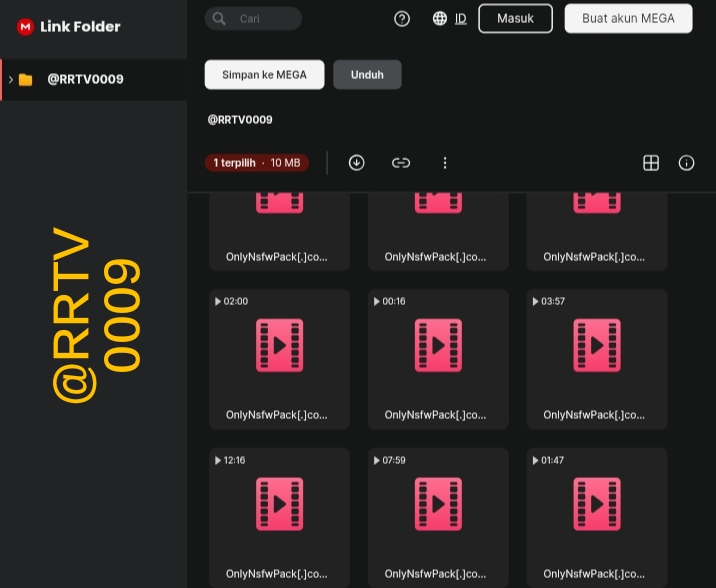
Task: Click the Masuk login button
Action: (516, 19)
